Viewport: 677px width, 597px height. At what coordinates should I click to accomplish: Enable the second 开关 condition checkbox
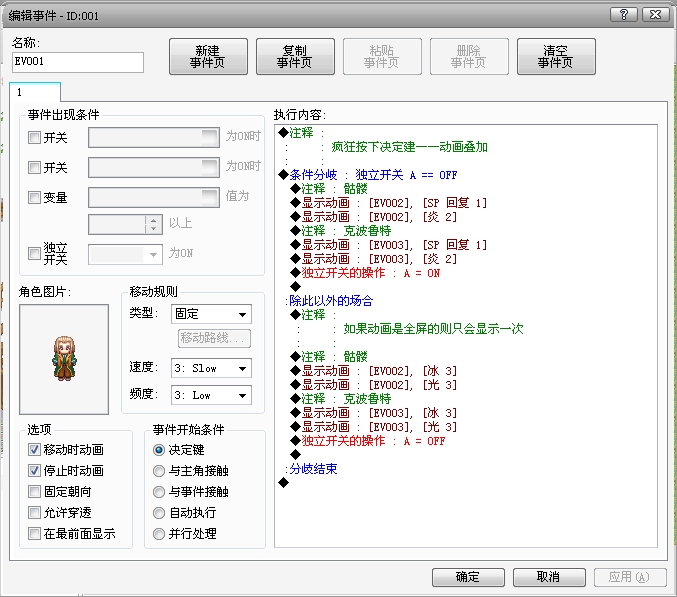(34, 167)
